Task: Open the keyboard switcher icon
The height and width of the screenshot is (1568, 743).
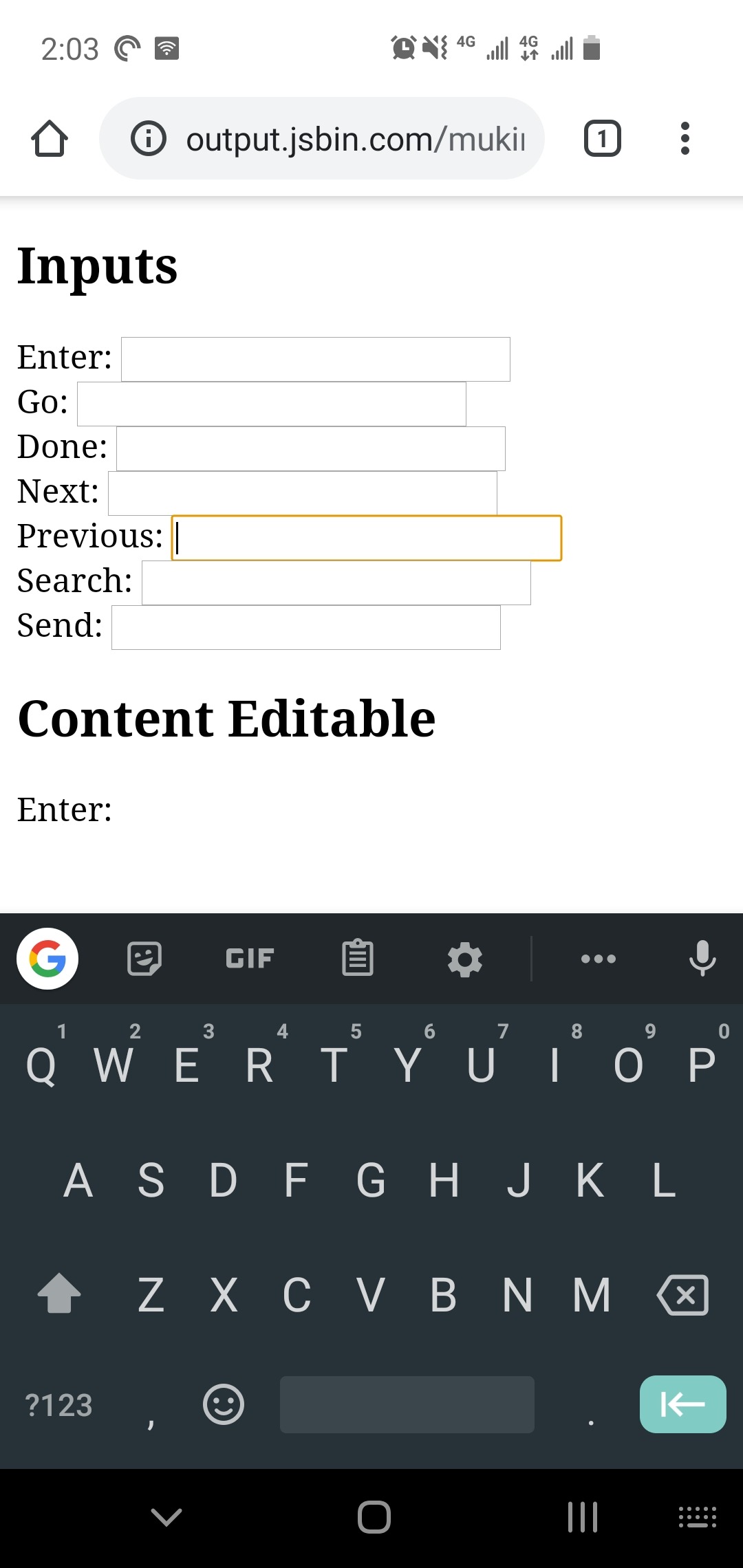Action: (698, 1517)
